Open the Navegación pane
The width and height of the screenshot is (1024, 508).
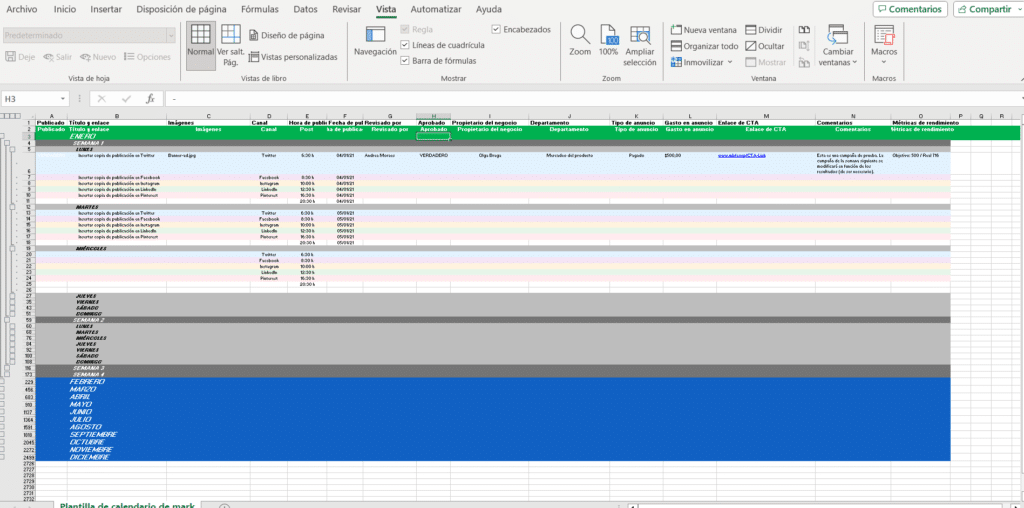(x=375, y=41)
